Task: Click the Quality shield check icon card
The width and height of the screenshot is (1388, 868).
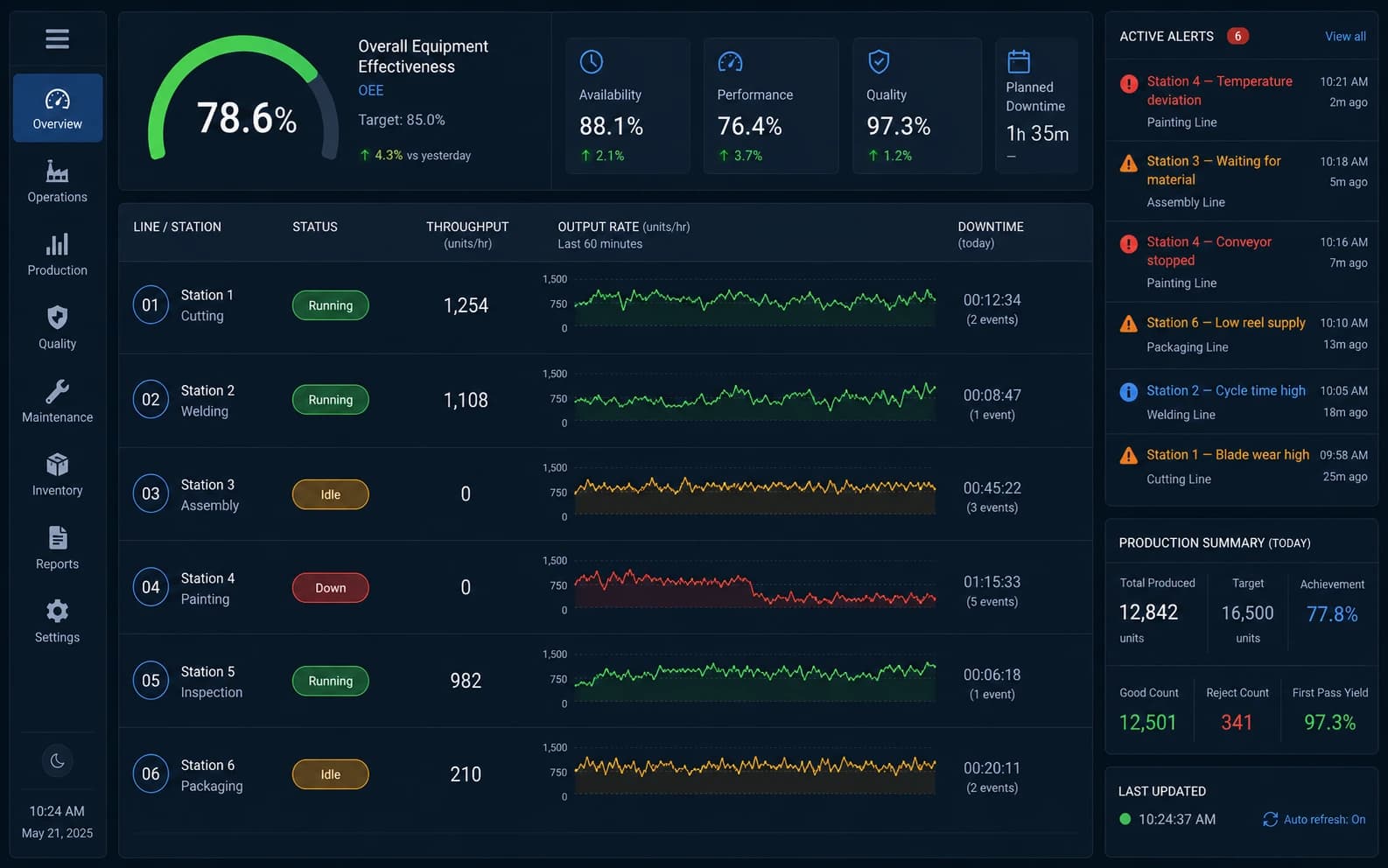Action: point(879,61)
